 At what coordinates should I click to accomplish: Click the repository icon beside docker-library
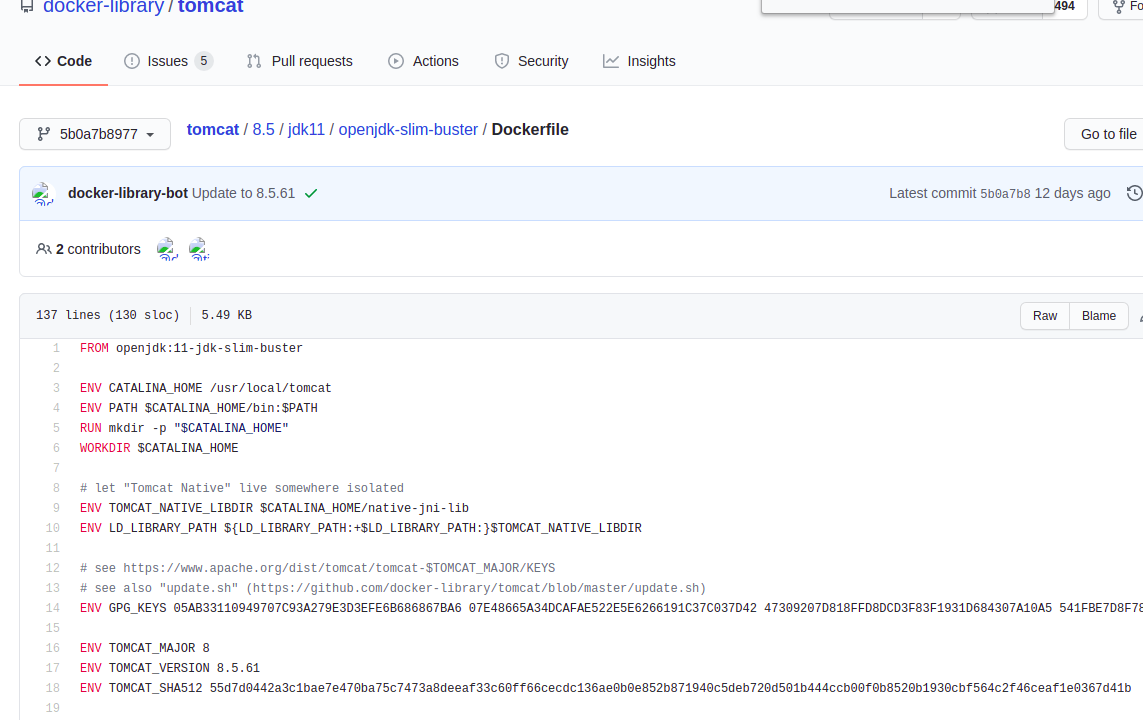click(x=27, y=7)
